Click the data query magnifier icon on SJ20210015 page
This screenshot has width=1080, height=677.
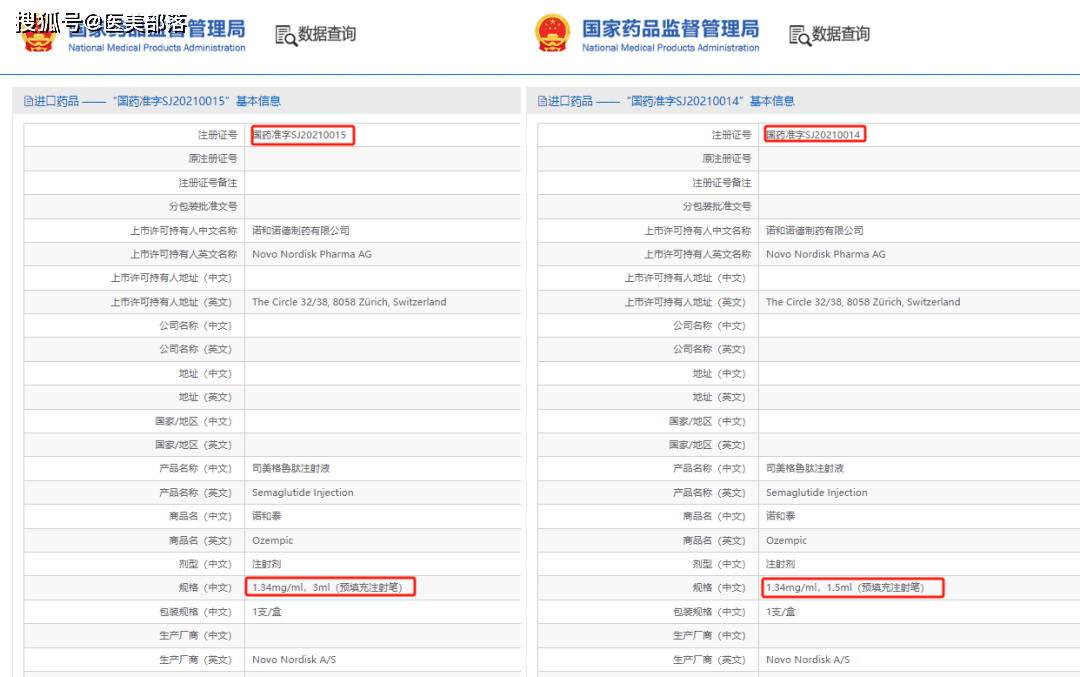[286, 35]
